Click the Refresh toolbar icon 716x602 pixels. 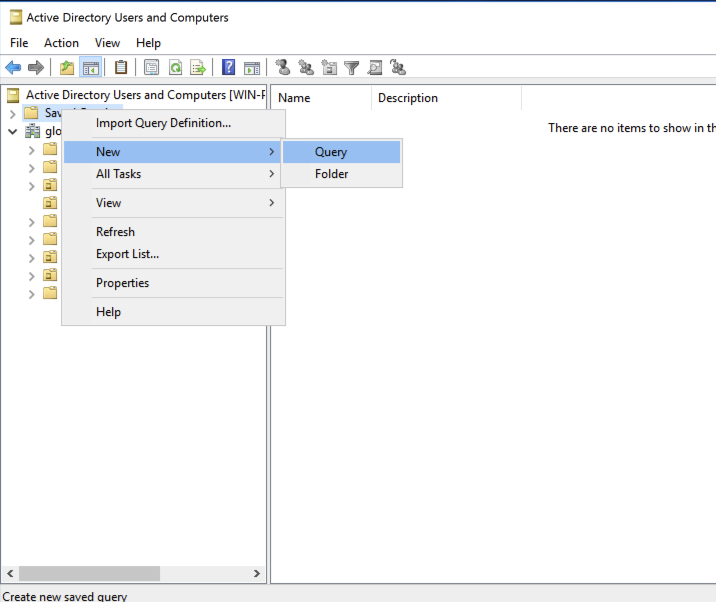175,68
